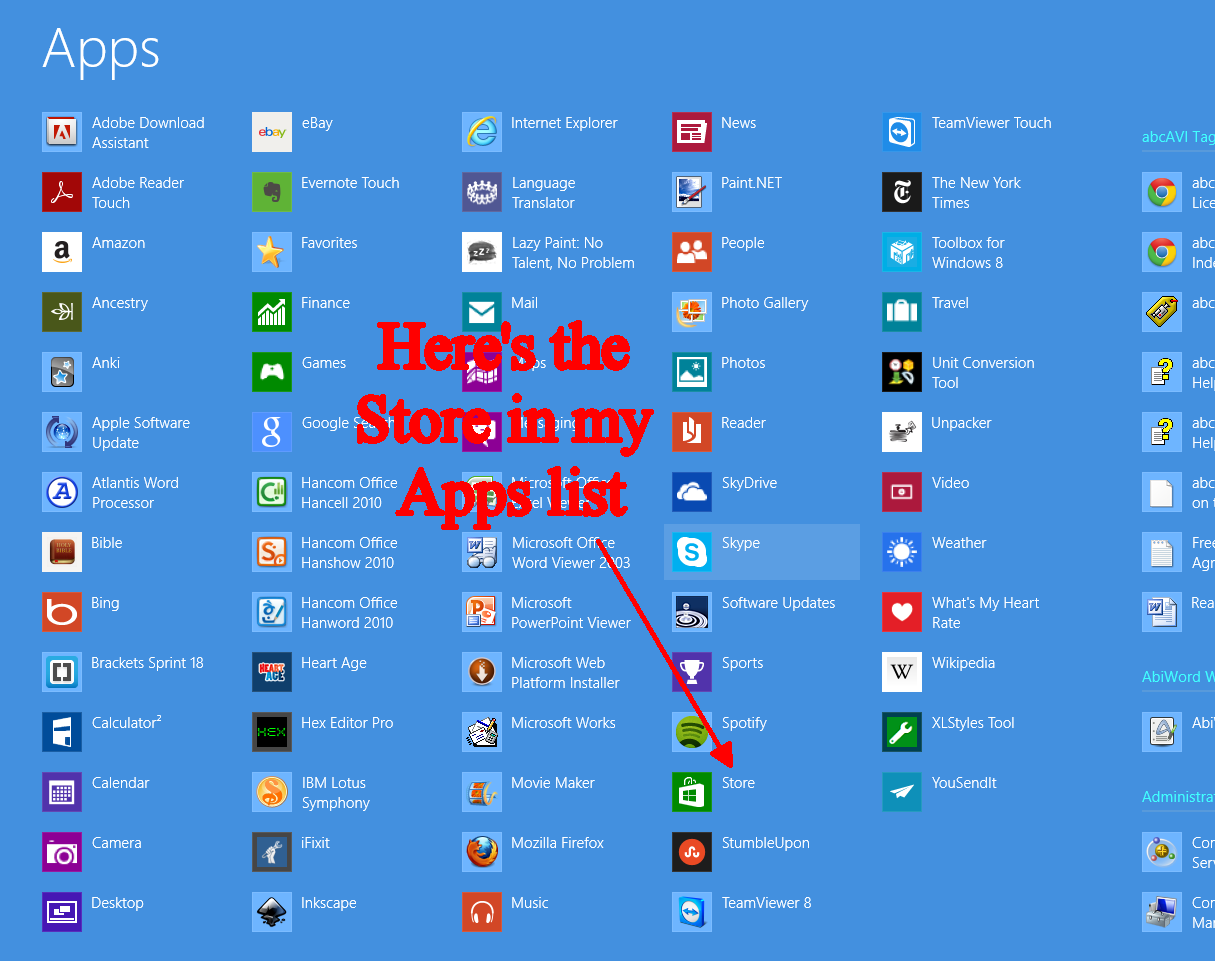Click the Hex Editor Pro icon
1215x961 pixels.
(272, 732)
